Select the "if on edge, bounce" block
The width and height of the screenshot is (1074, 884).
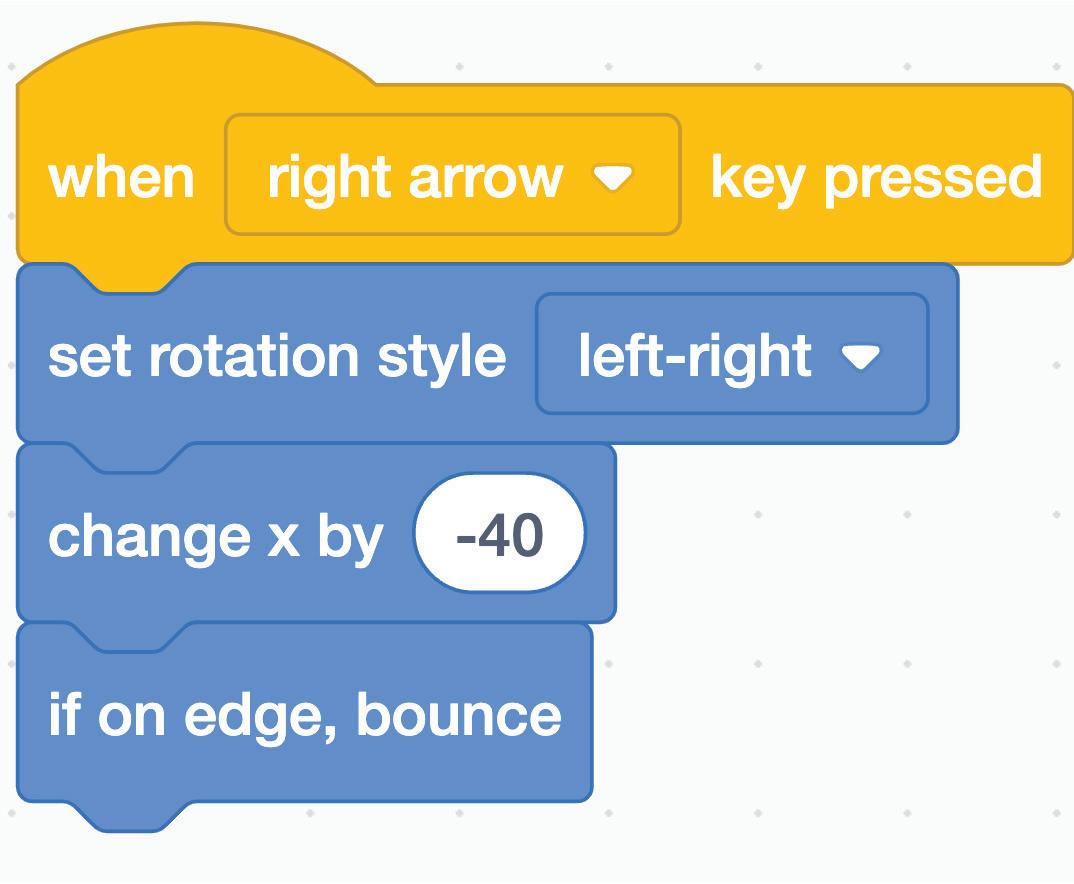coord(305,714)
